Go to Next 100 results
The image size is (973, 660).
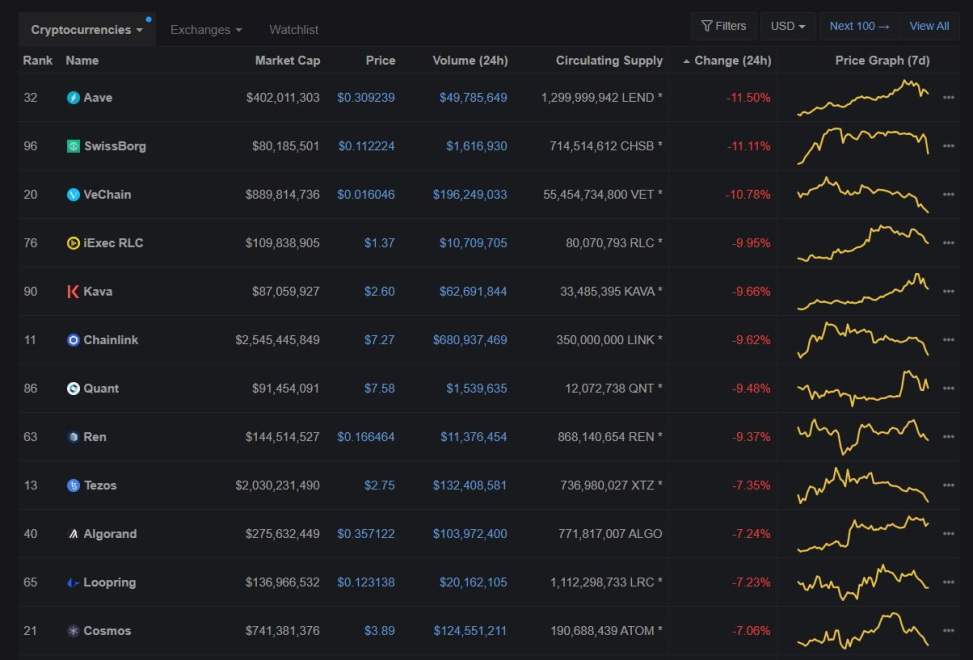tap(859, 26)
